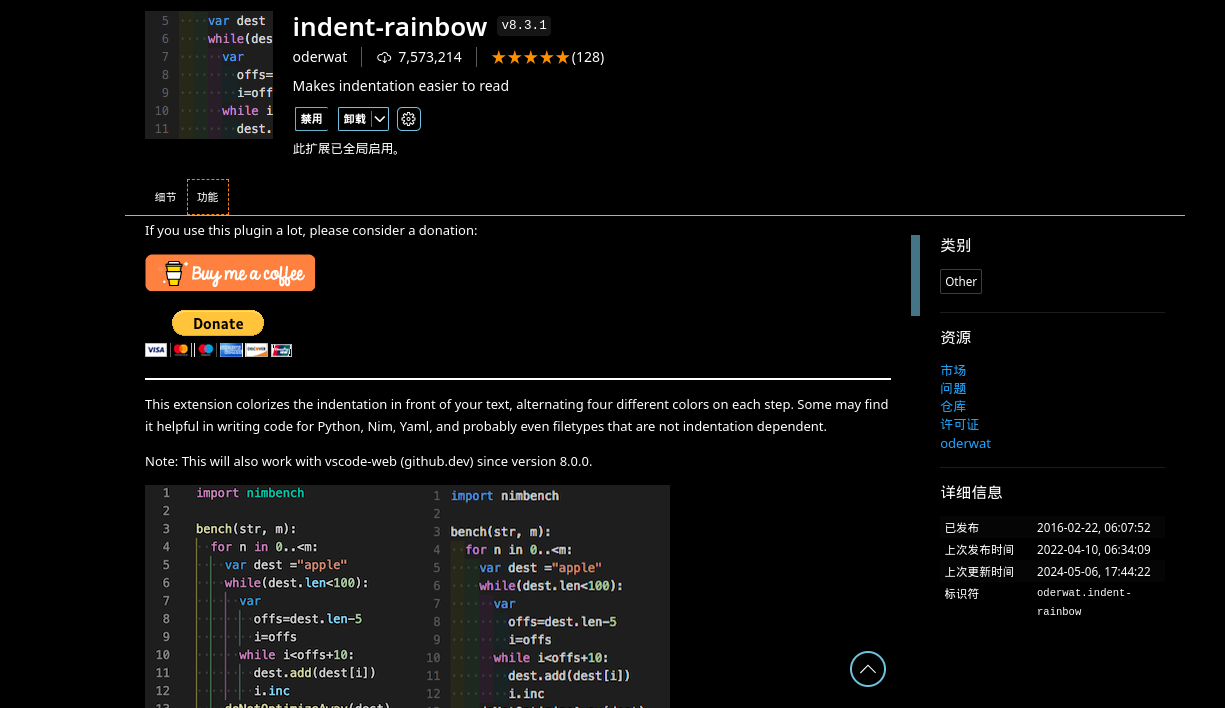Open the 市场 marketplace link

(x=953, y=370)
